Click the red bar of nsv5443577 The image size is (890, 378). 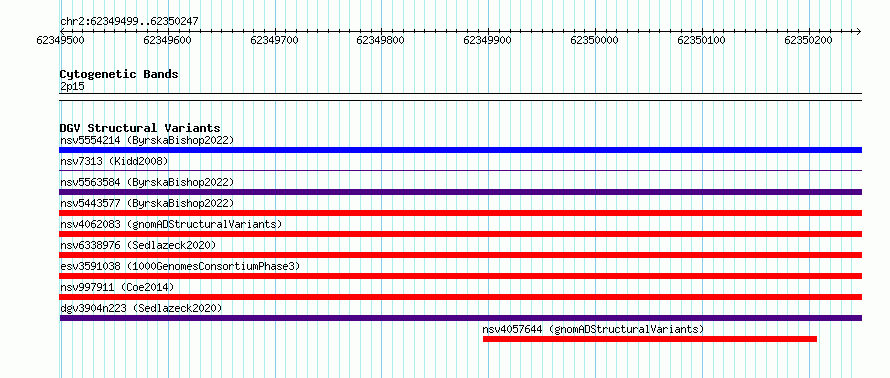(461, 213)
